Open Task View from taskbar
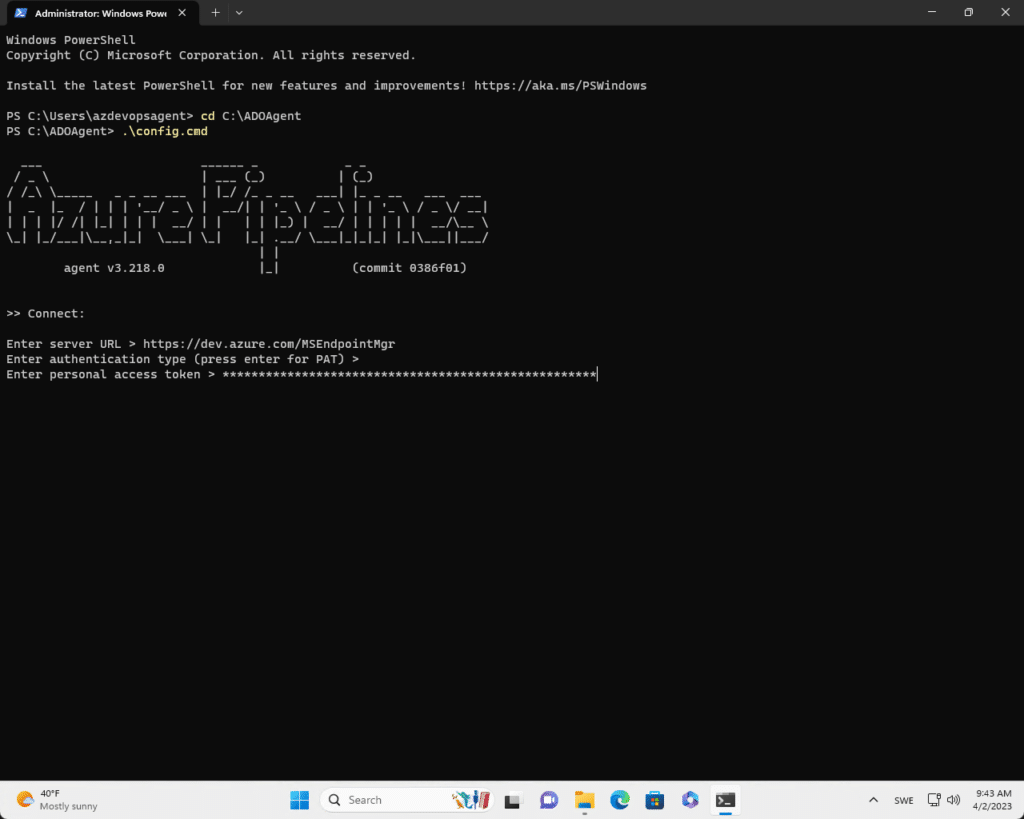Viewport: 1024px width, 819px height. [513, 800]
